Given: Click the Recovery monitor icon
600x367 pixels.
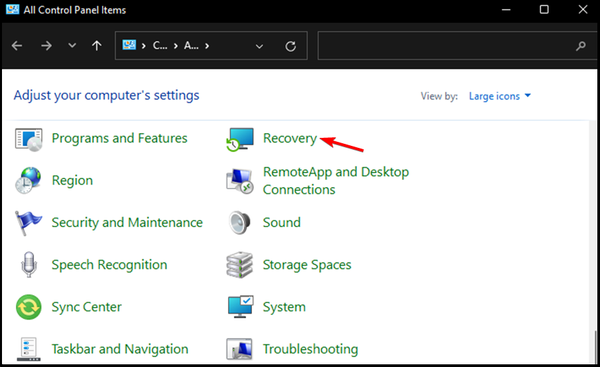Looking at the screenshot, I should [240, 139].
